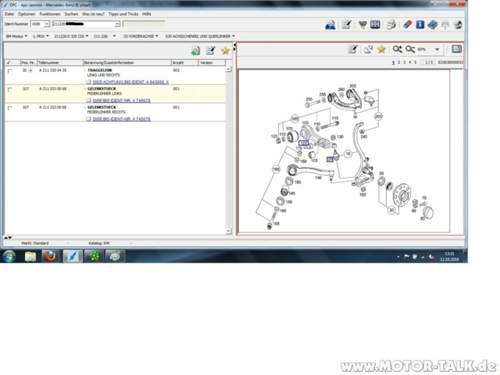The image size is (500, 375).
Task: Click the zoom-out magnifier above the diagram
Action: [410, 49]
